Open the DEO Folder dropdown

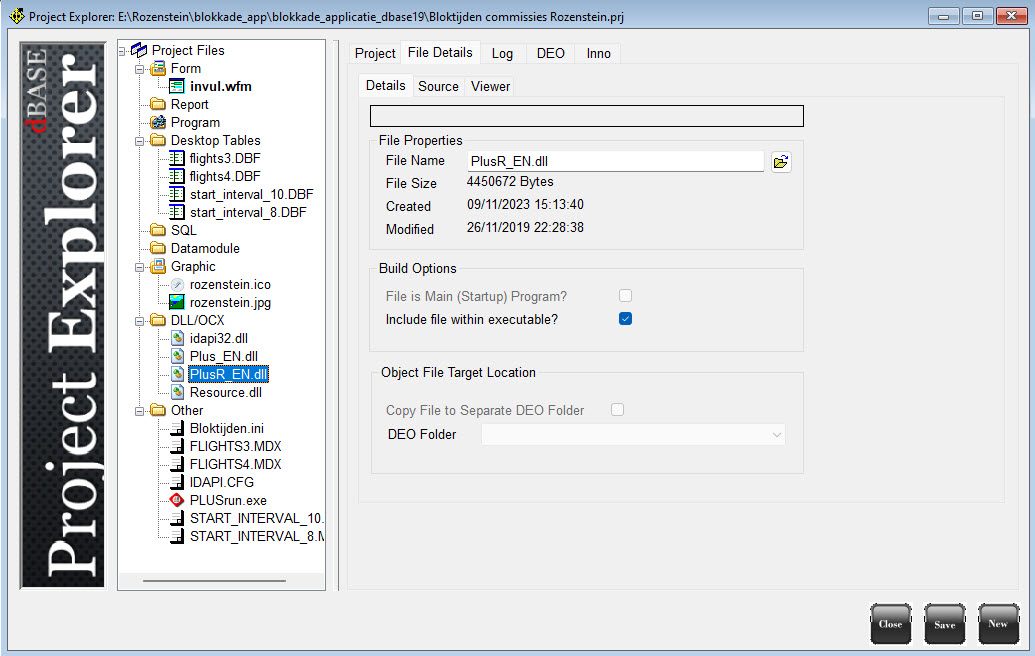(776, 435)
